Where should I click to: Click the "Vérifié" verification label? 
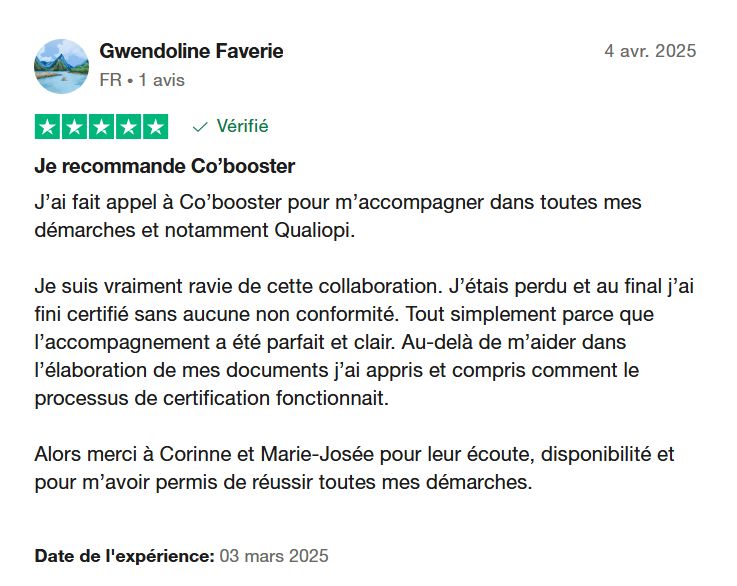pos(242,127)
